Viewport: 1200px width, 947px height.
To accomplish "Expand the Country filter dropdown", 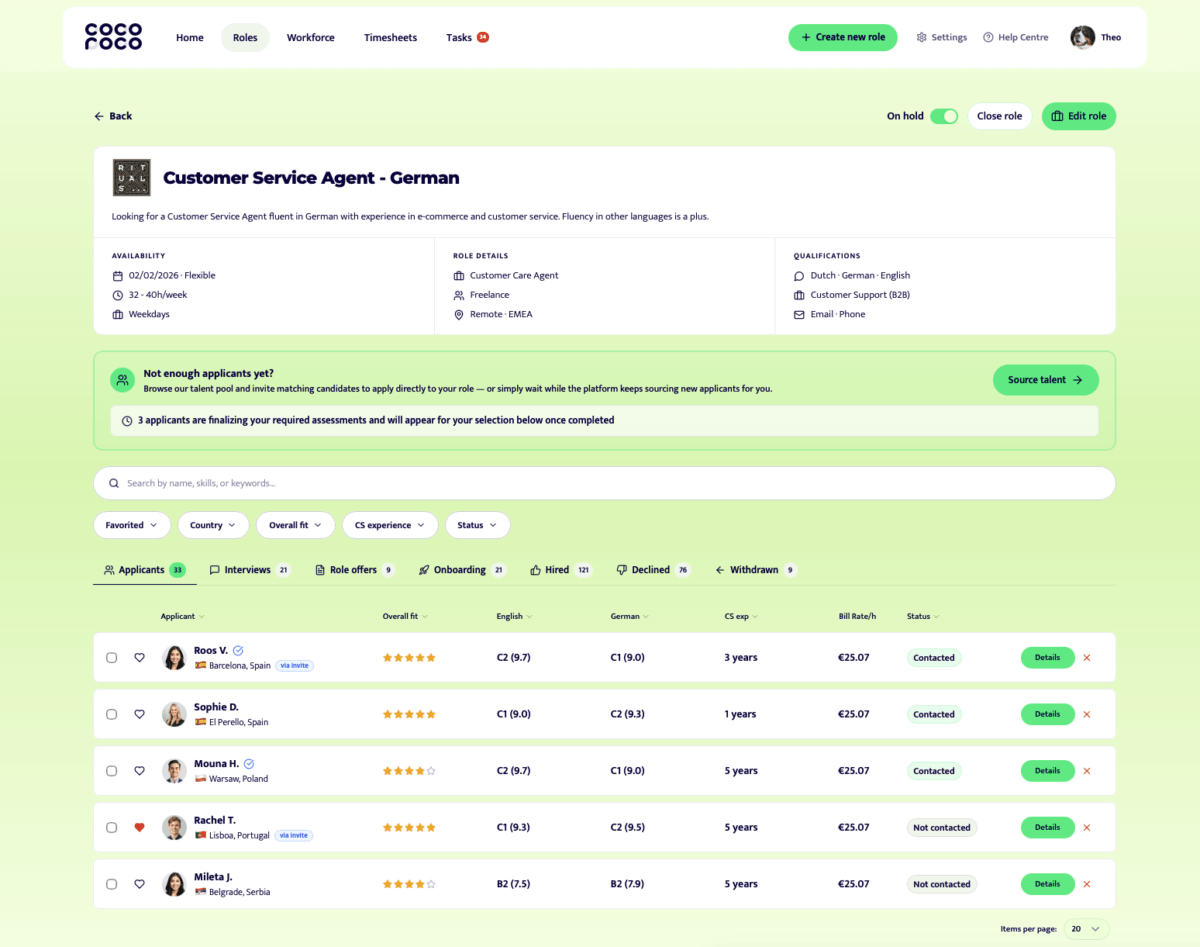I will point(213,525).
